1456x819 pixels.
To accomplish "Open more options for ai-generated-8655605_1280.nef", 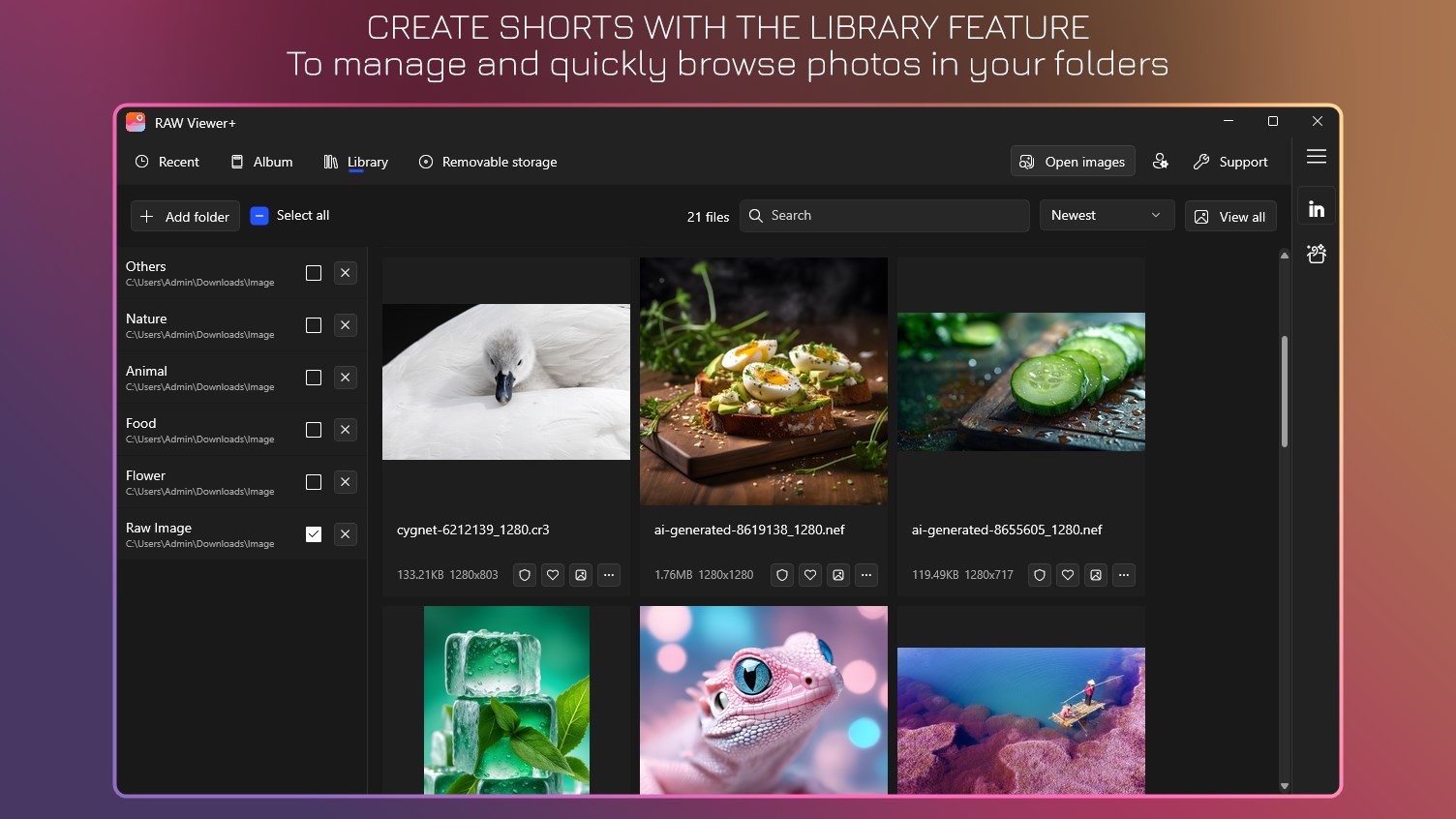I will 1124,575.
